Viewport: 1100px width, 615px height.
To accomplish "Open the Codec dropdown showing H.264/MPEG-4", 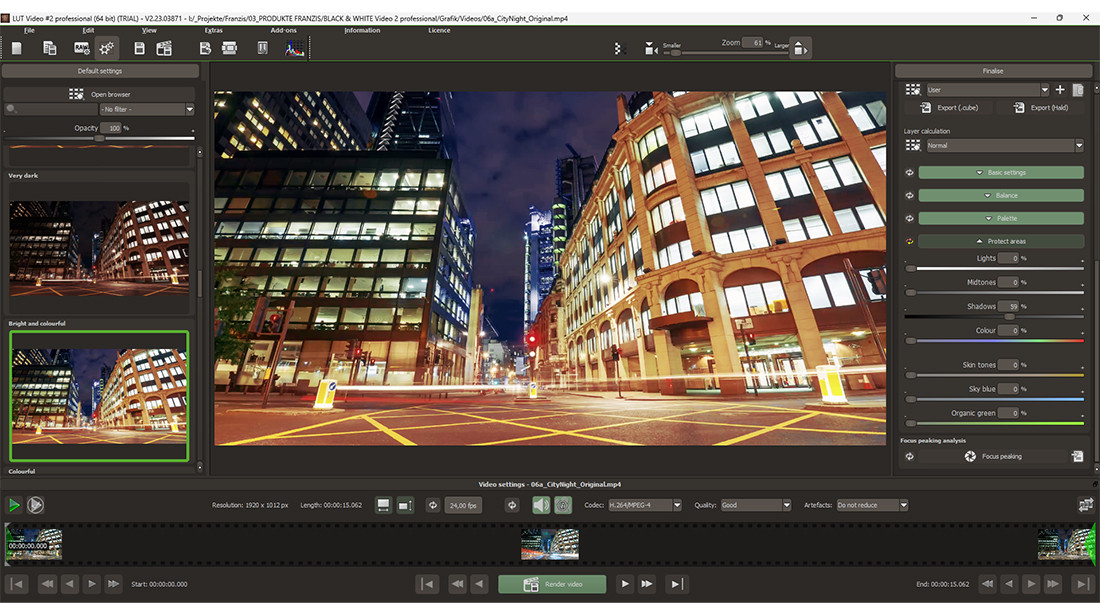I will click(645, 505).
